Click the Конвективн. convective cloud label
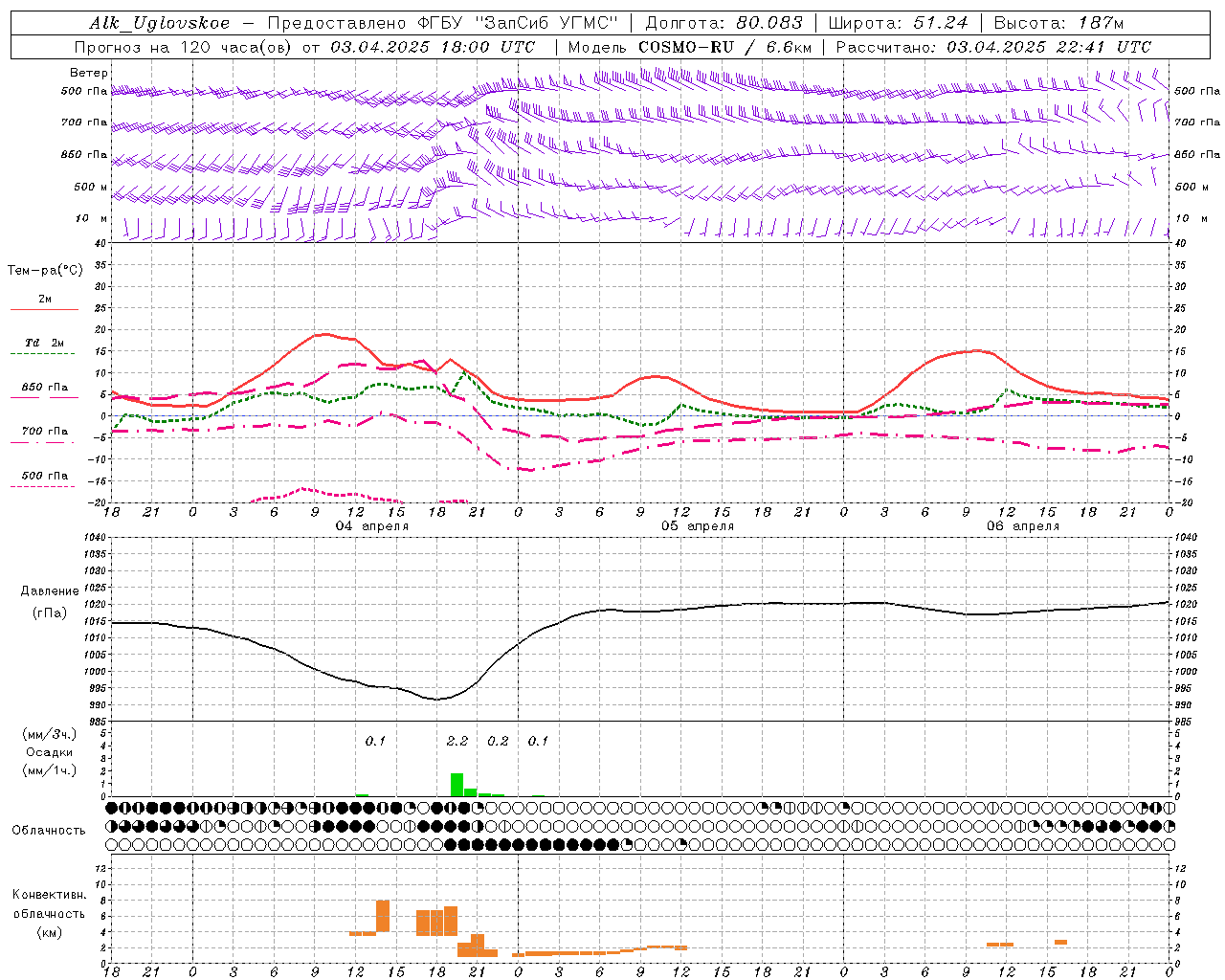The width and height of the screenshot is (1225, 980). [49, 894]
